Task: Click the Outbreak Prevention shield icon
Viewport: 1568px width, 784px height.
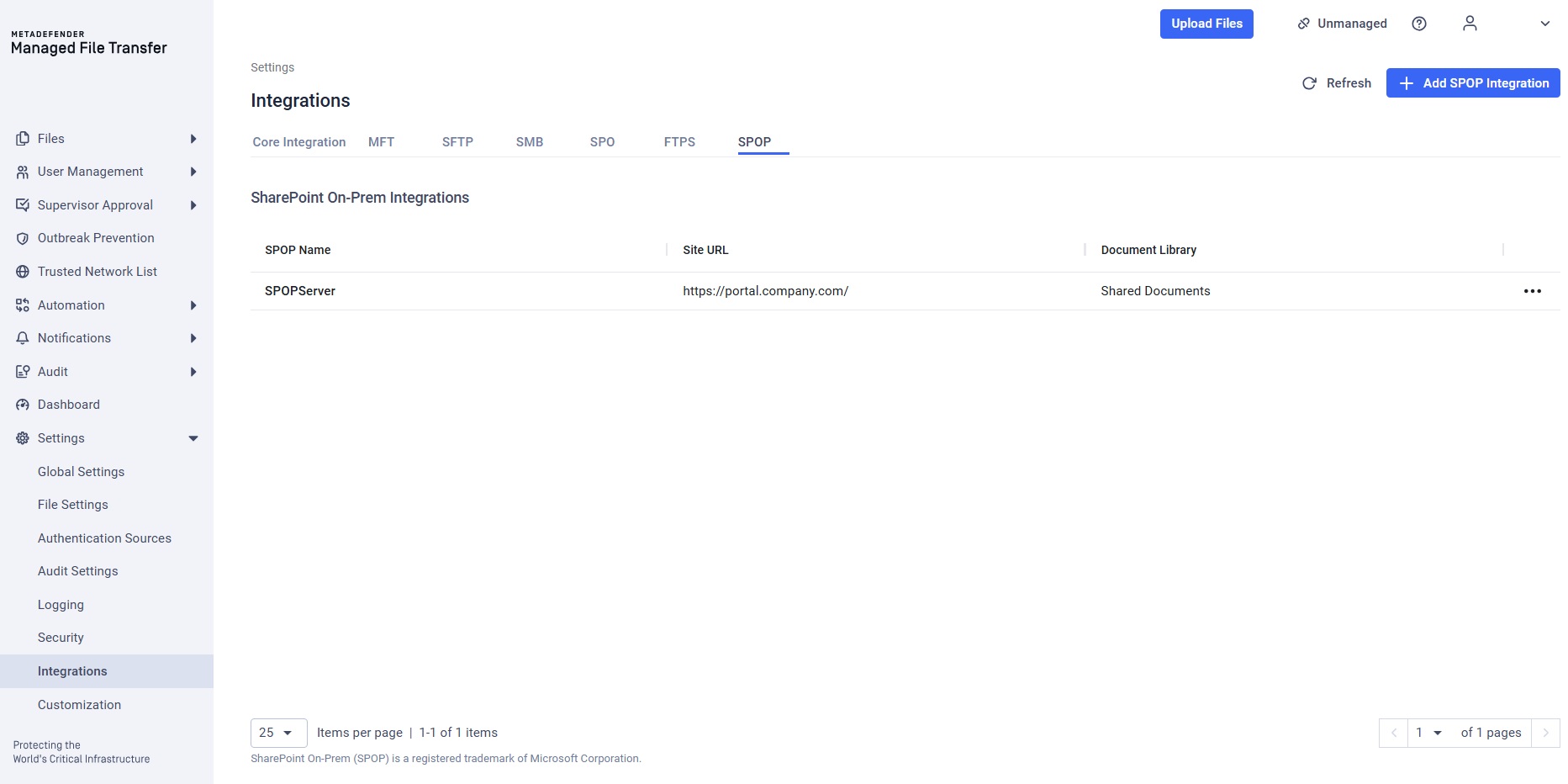Action: click(x=23, y=238)
